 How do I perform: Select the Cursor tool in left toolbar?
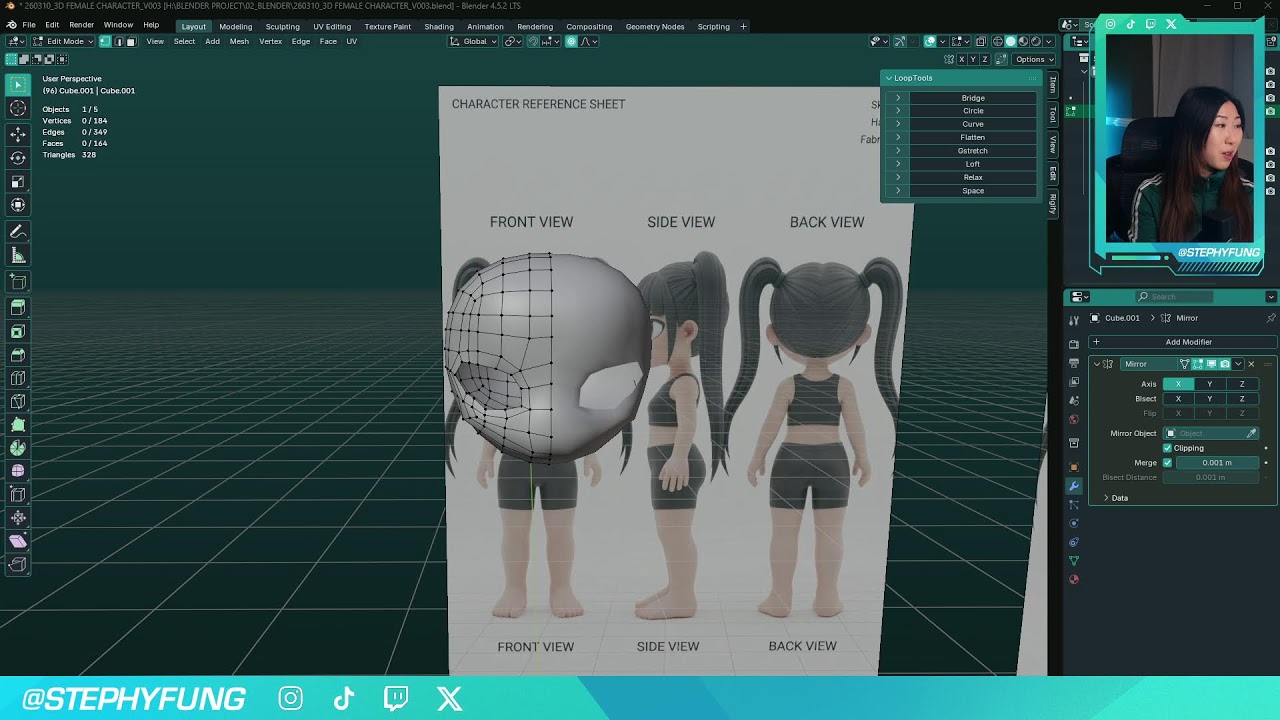(18, 109)
